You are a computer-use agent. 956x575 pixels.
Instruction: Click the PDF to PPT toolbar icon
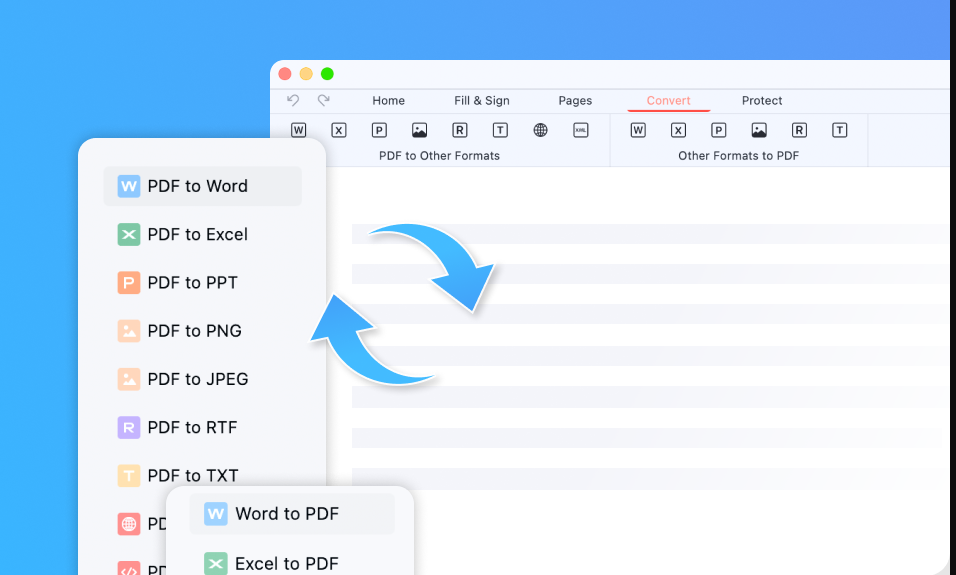pyautogui.click(x=379, y=130)
